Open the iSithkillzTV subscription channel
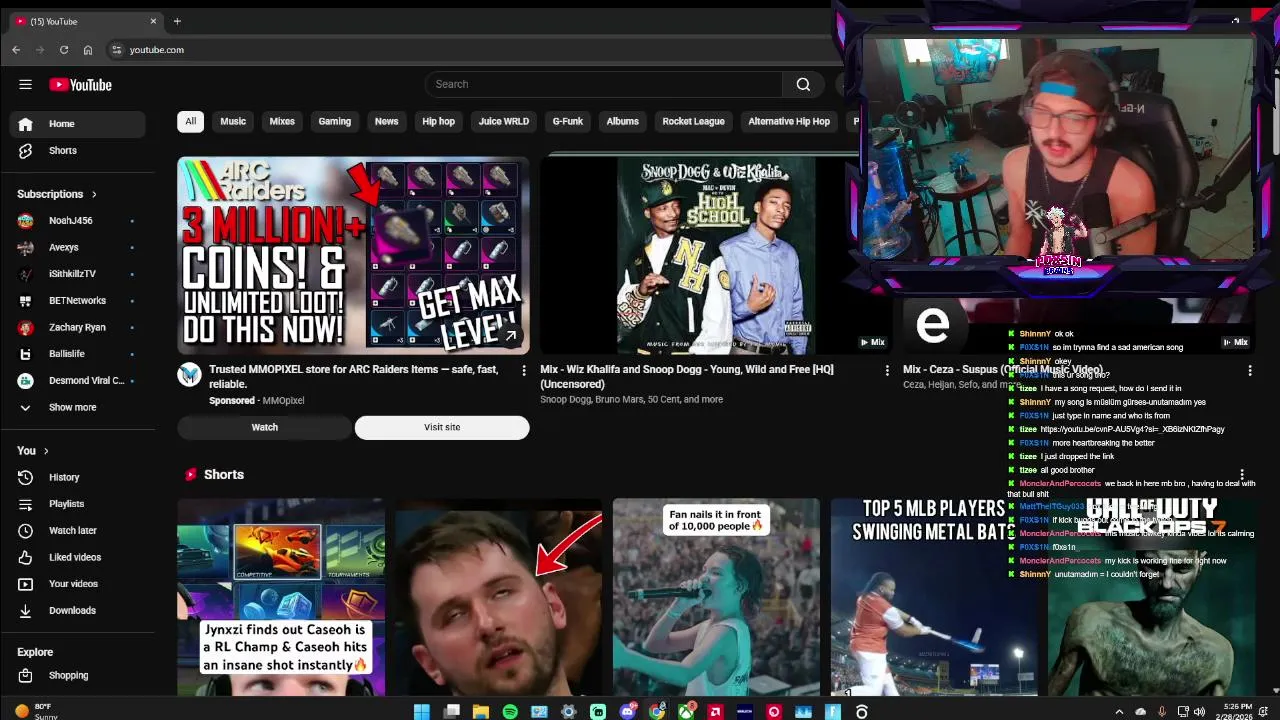Viewport: 1280px width, 720px height. point(78,274)
